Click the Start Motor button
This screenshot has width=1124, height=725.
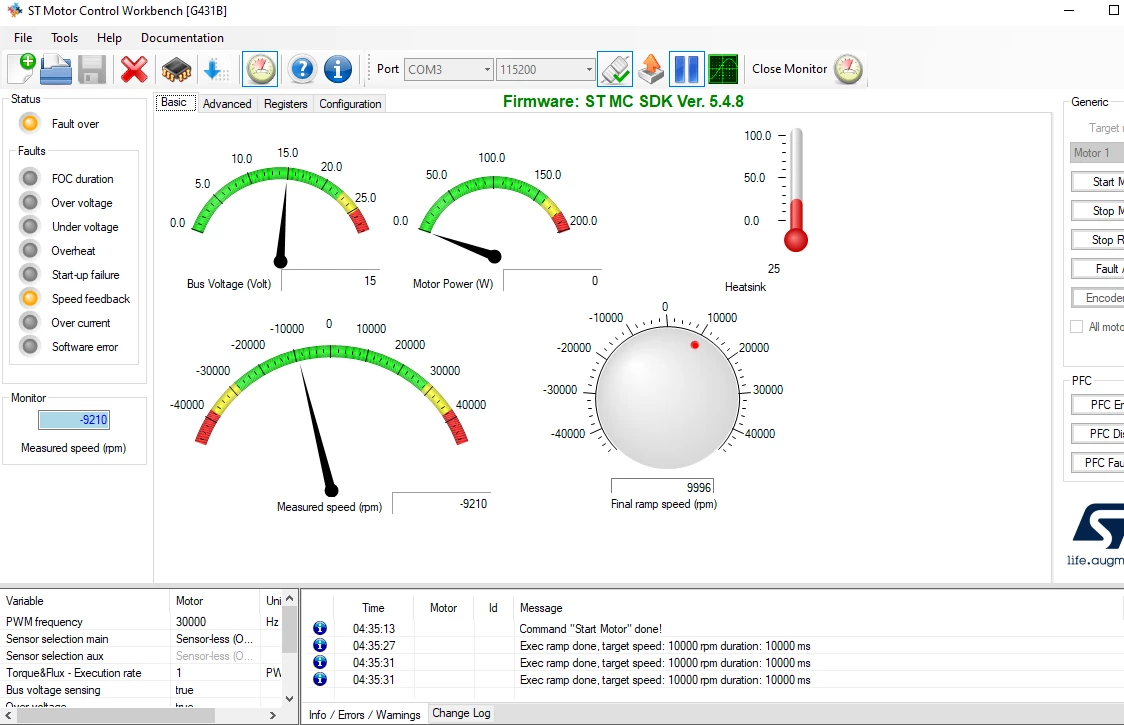(1097, 182)
